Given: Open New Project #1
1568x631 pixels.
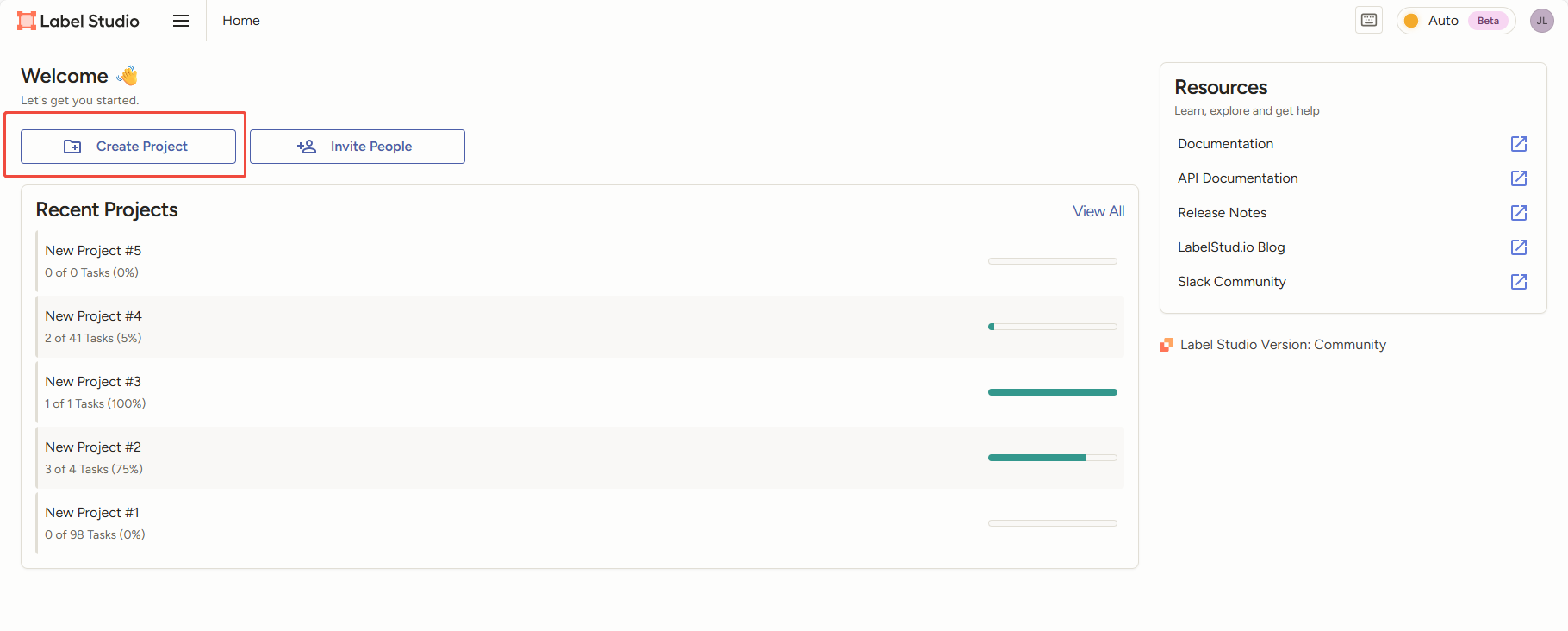Looking at the screenshot, I should click(92, 513).
